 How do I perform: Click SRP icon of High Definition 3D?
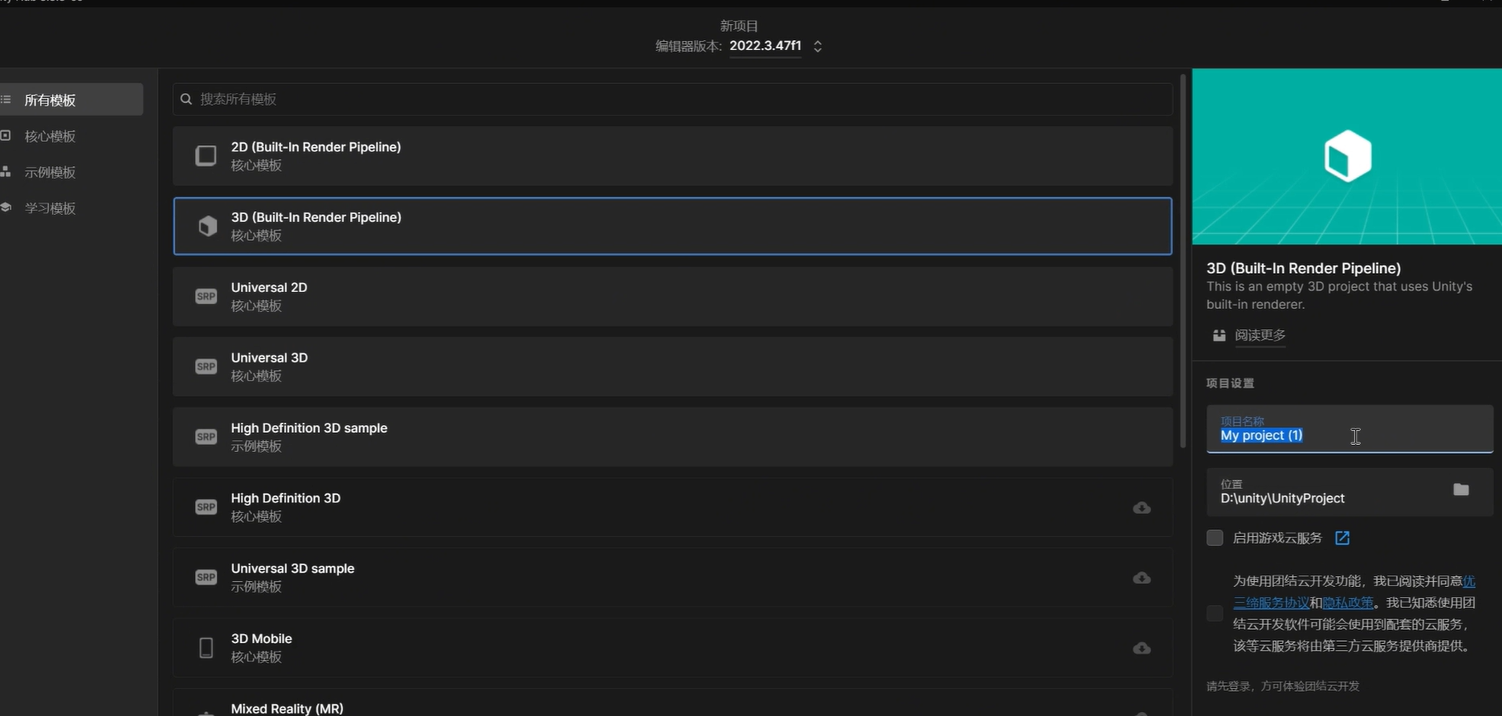206,507
